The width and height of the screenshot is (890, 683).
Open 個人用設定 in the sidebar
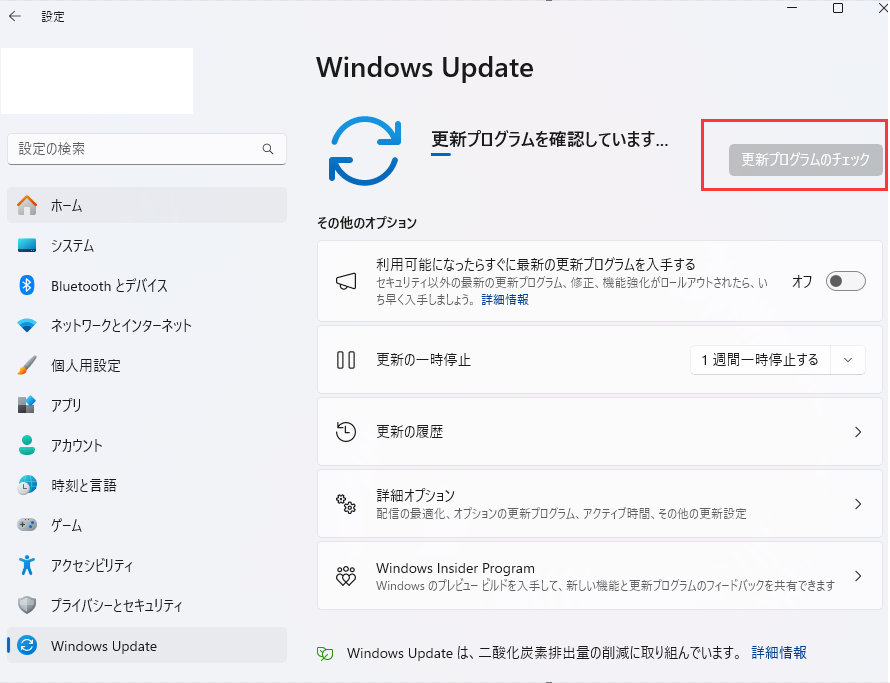coord(147,365)
